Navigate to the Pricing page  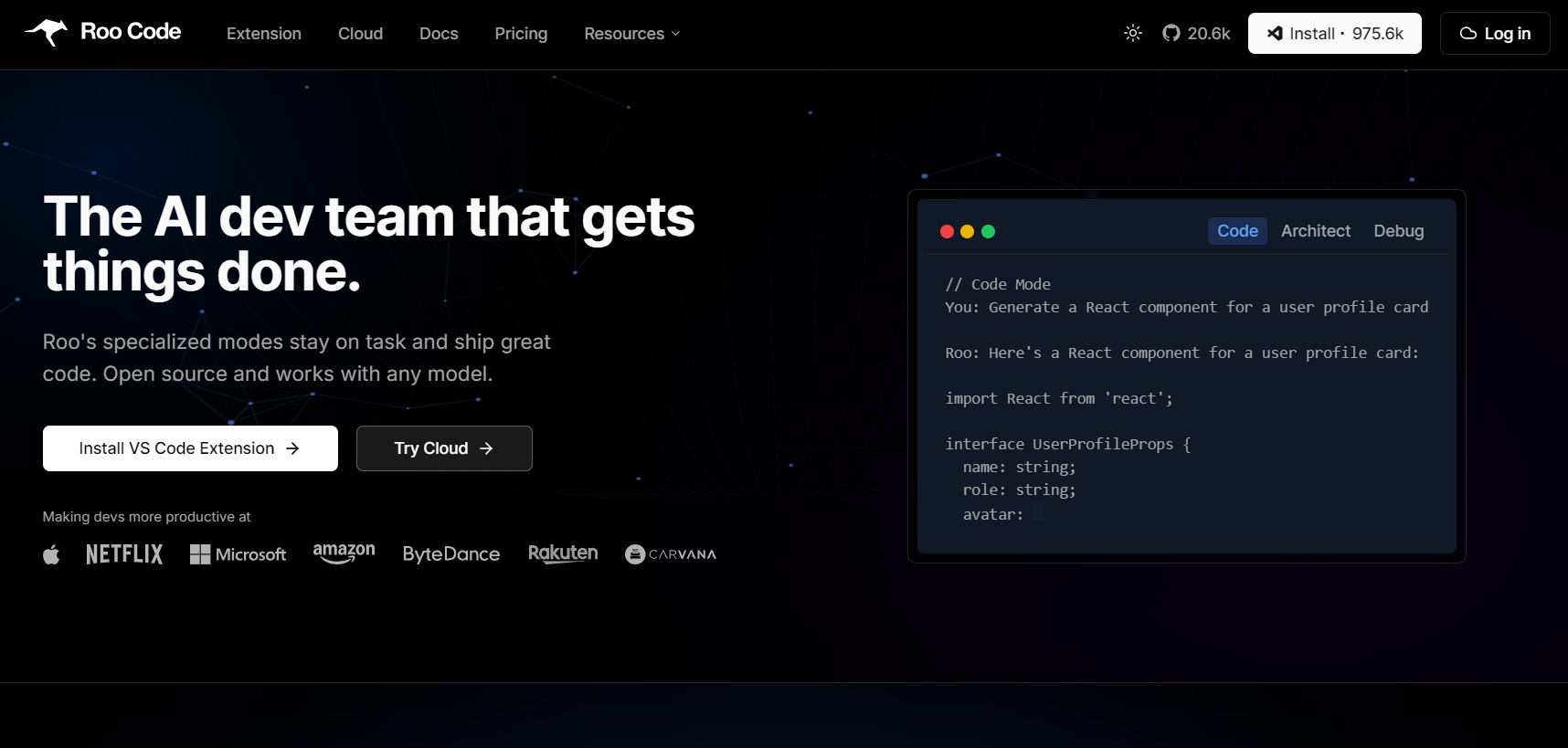(x=521, y=34)
